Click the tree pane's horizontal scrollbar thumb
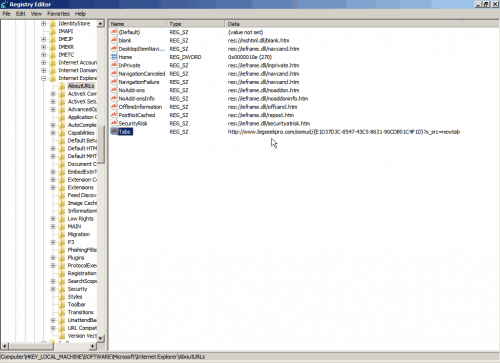500x363 pixels. (x=31, y=346)
